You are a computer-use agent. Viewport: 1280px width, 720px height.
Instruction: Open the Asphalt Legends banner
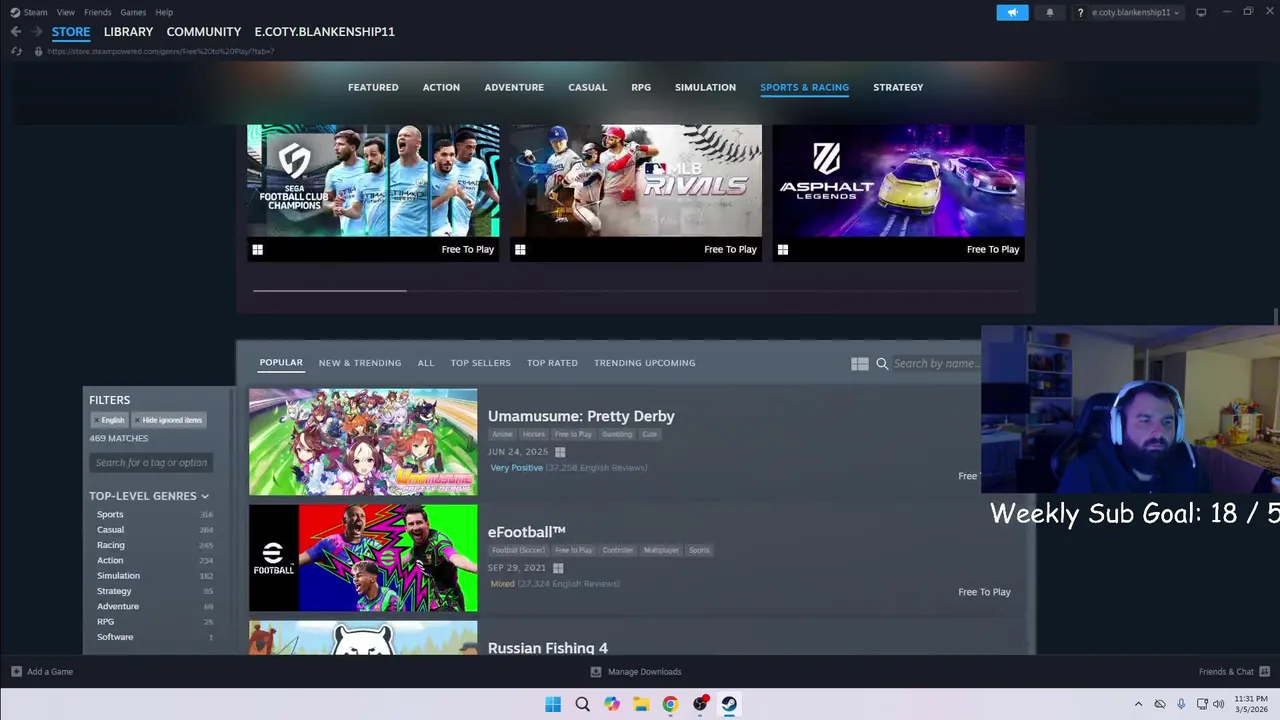tap(898, 181)
